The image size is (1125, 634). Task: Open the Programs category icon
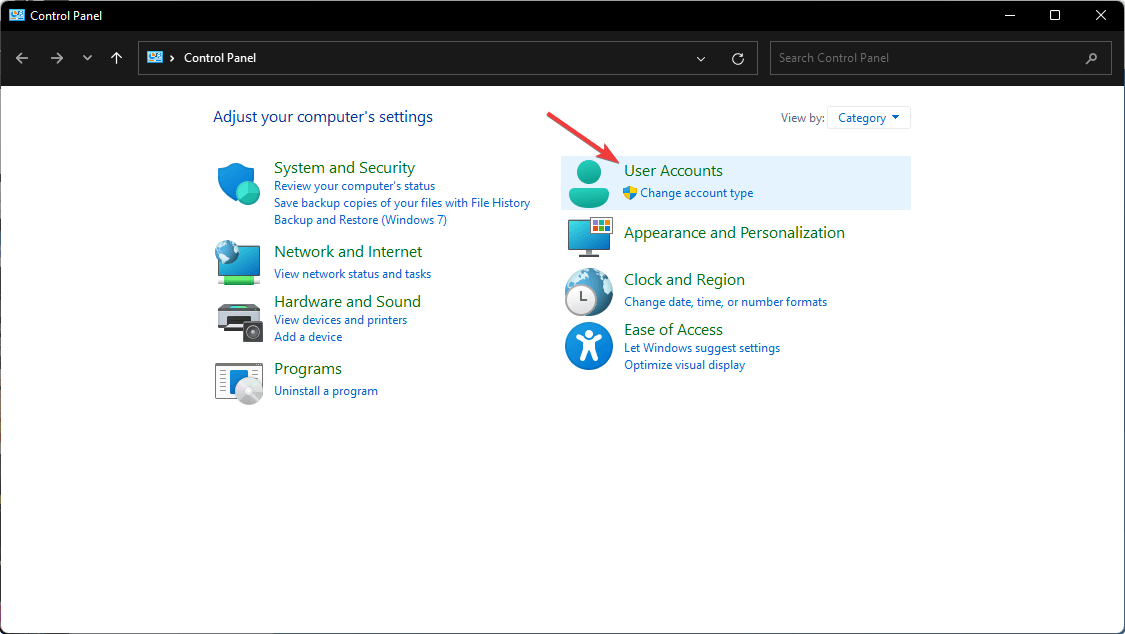(x=238, y=381)
